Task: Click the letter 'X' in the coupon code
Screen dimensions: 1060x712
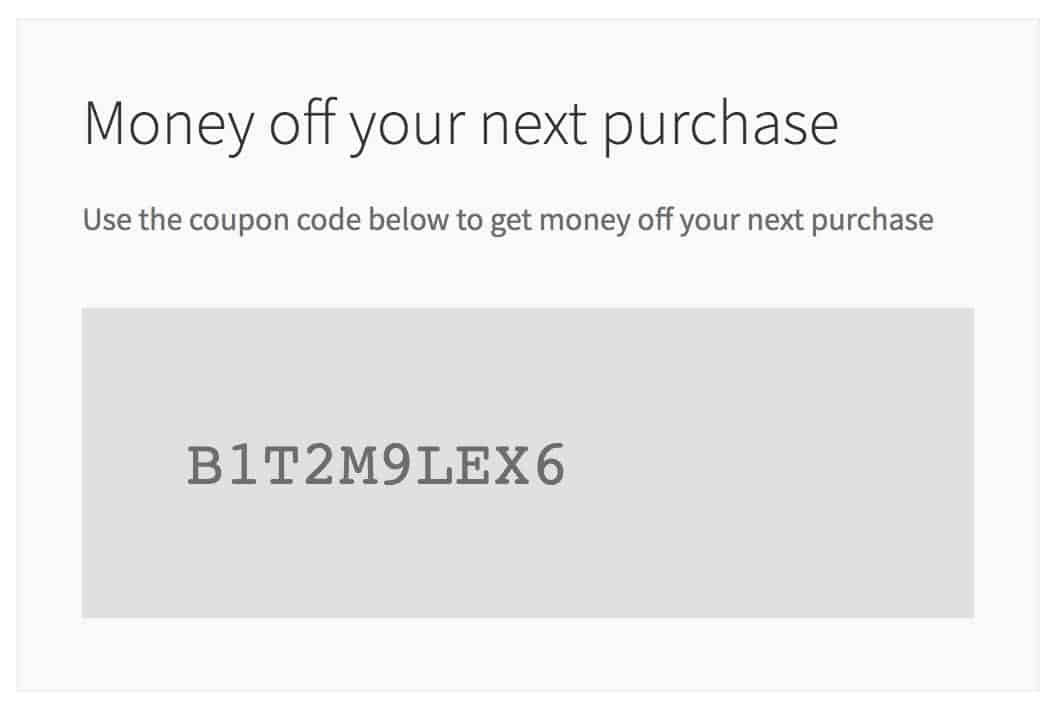Action: coord(511,465)
